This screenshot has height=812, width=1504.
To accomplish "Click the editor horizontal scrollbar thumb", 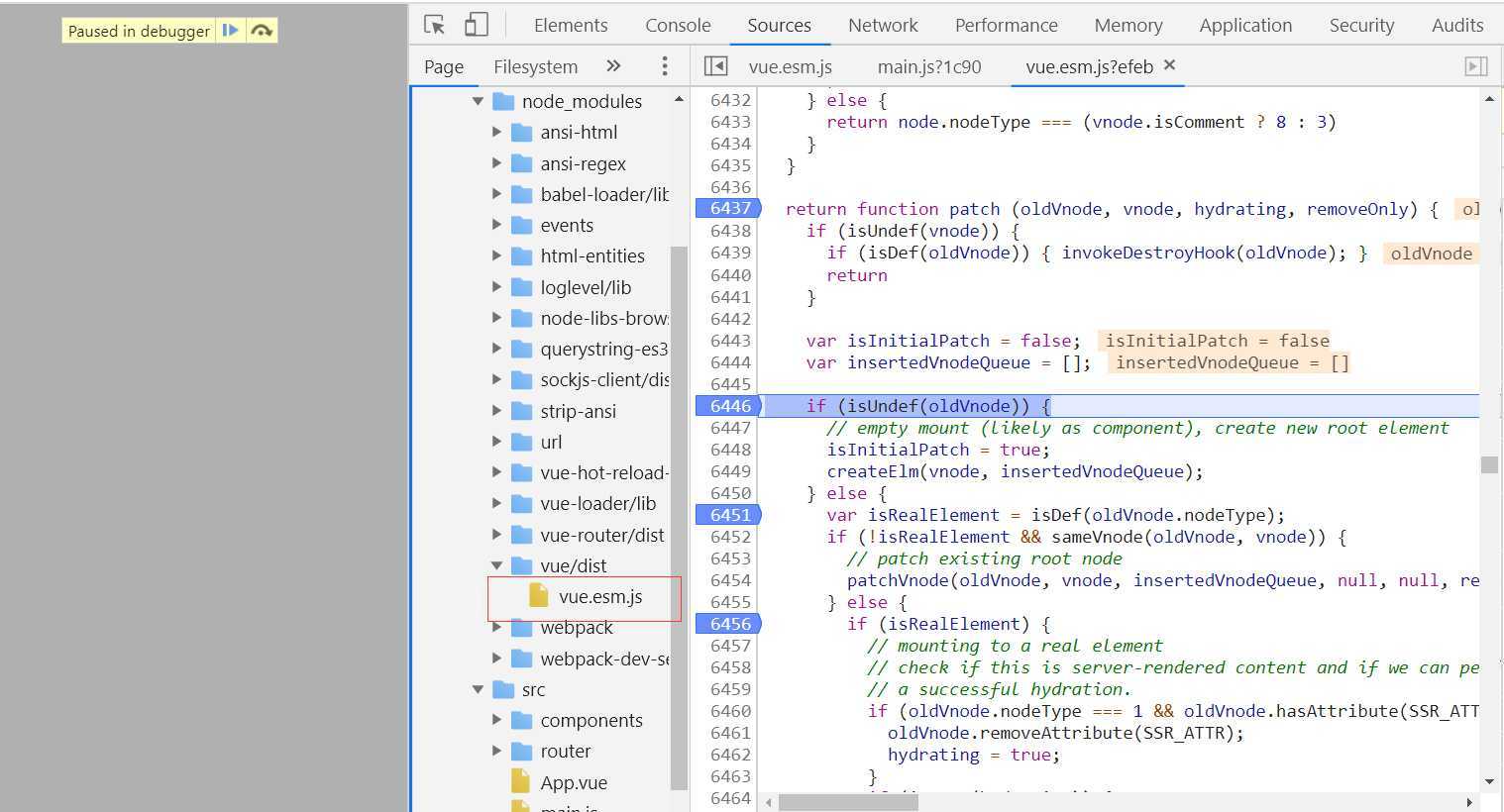I will point(848,802).
